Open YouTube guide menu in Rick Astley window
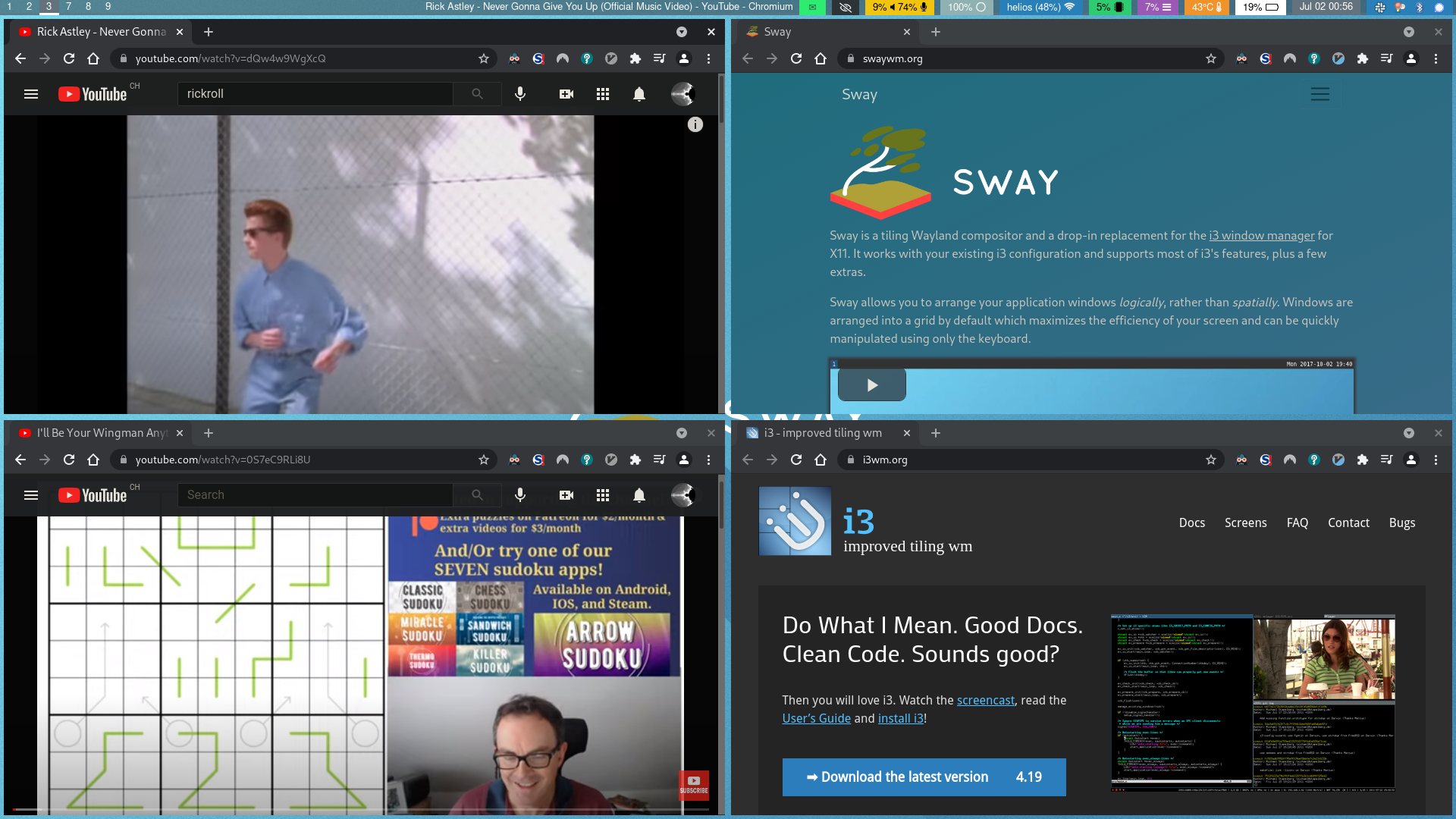1456x819 pixels. [x=31, y=94]
